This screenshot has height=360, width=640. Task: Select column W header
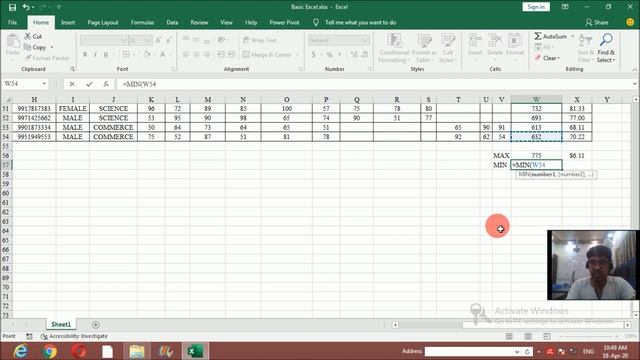(x=536, y=99)
